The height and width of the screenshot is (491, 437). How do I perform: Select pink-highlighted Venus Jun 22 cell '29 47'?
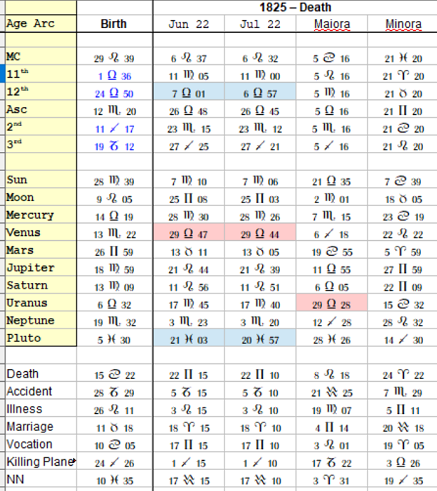point(189,232)
